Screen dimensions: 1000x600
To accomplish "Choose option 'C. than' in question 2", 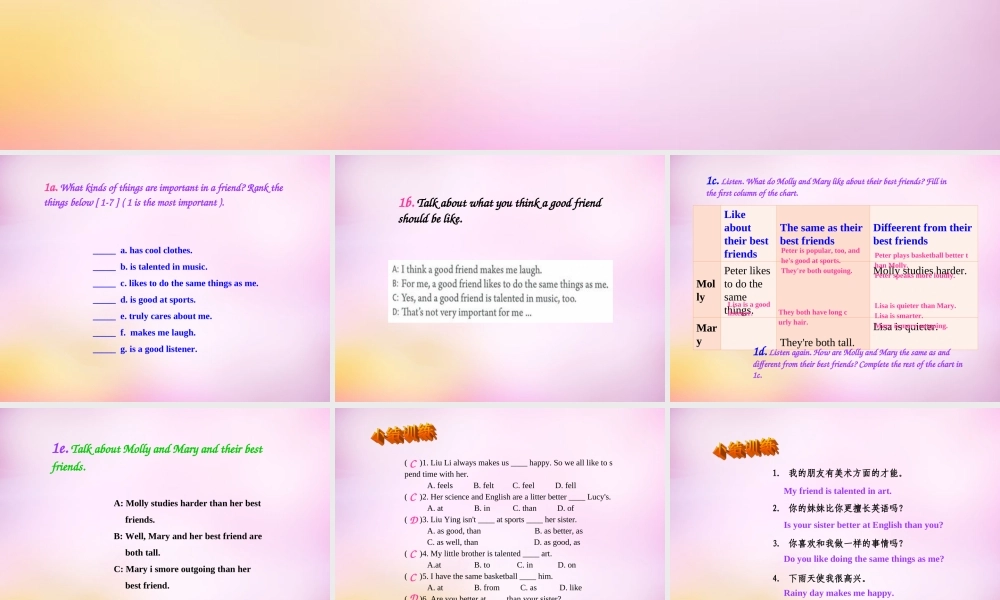I will [524, 508].
